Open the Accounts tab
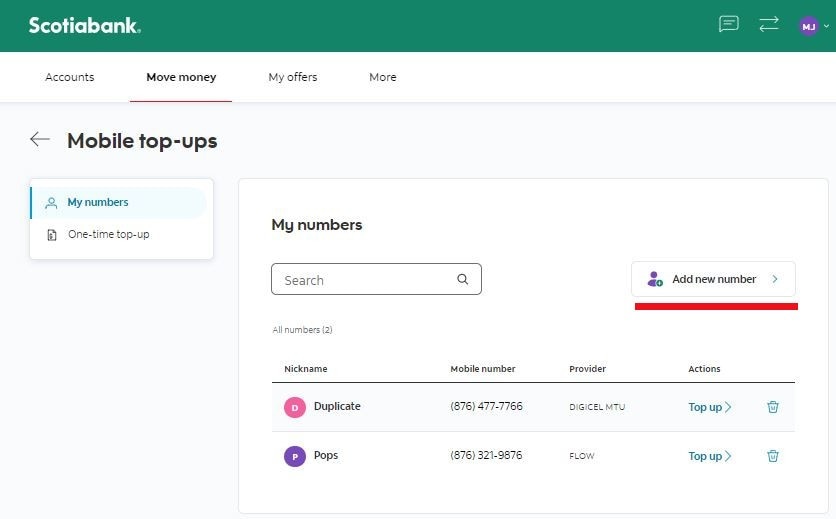The height and width of the screenshot is (519, 836). (70, 77)
